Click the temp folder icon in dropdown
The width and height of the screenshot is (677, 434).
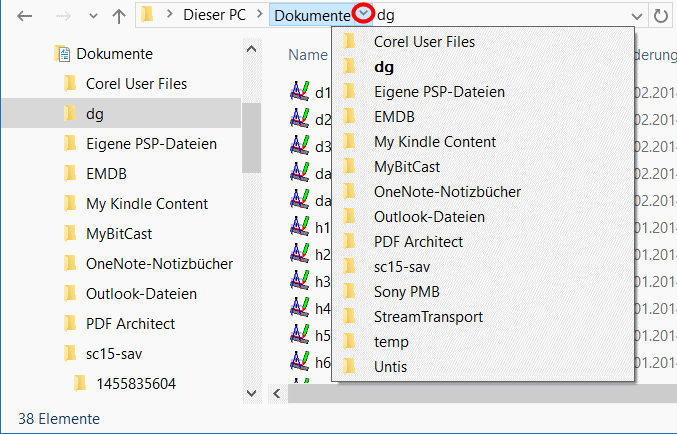pyautogui.click(x=349, y=342)
